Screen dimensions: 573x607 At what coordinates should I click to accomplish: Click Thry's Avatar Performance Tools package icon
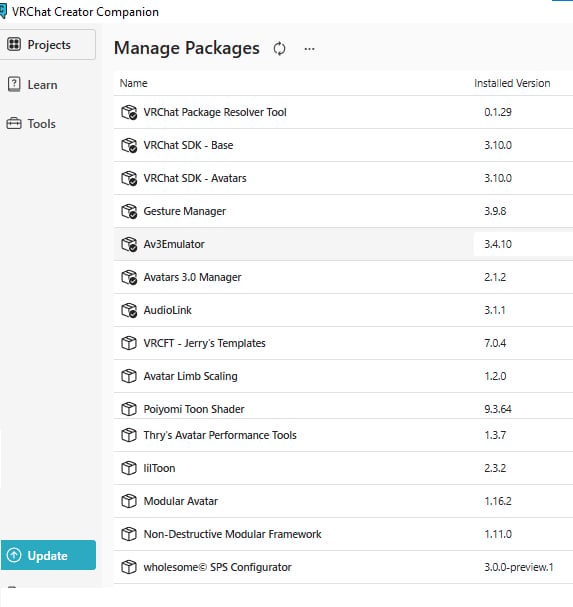point(129,435)
